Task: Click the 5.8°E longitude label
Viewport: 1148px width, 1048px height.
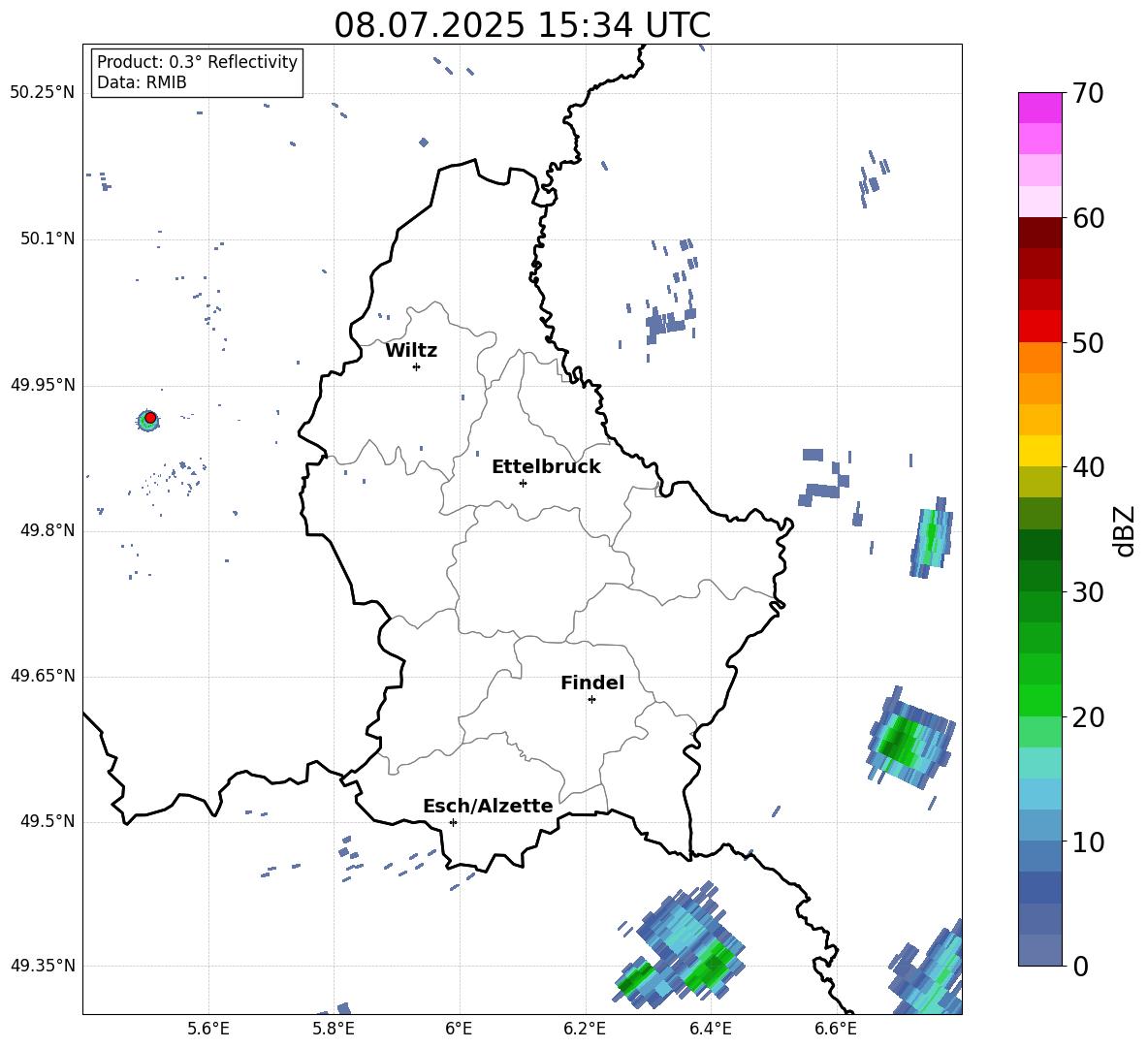Action: (334, 1029)
